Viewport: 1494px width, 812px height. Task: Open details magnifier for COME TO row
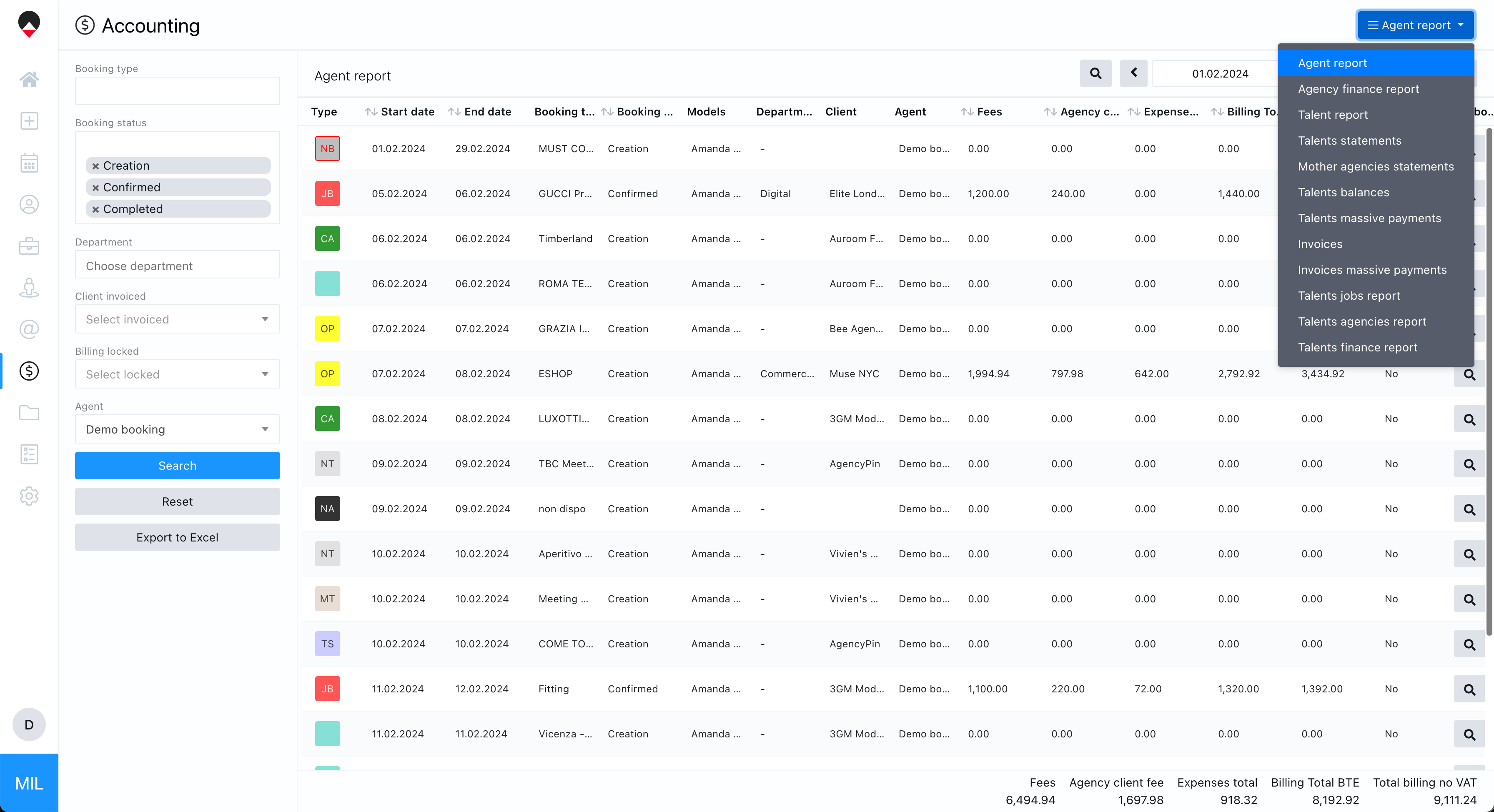tap(1469, 644)
